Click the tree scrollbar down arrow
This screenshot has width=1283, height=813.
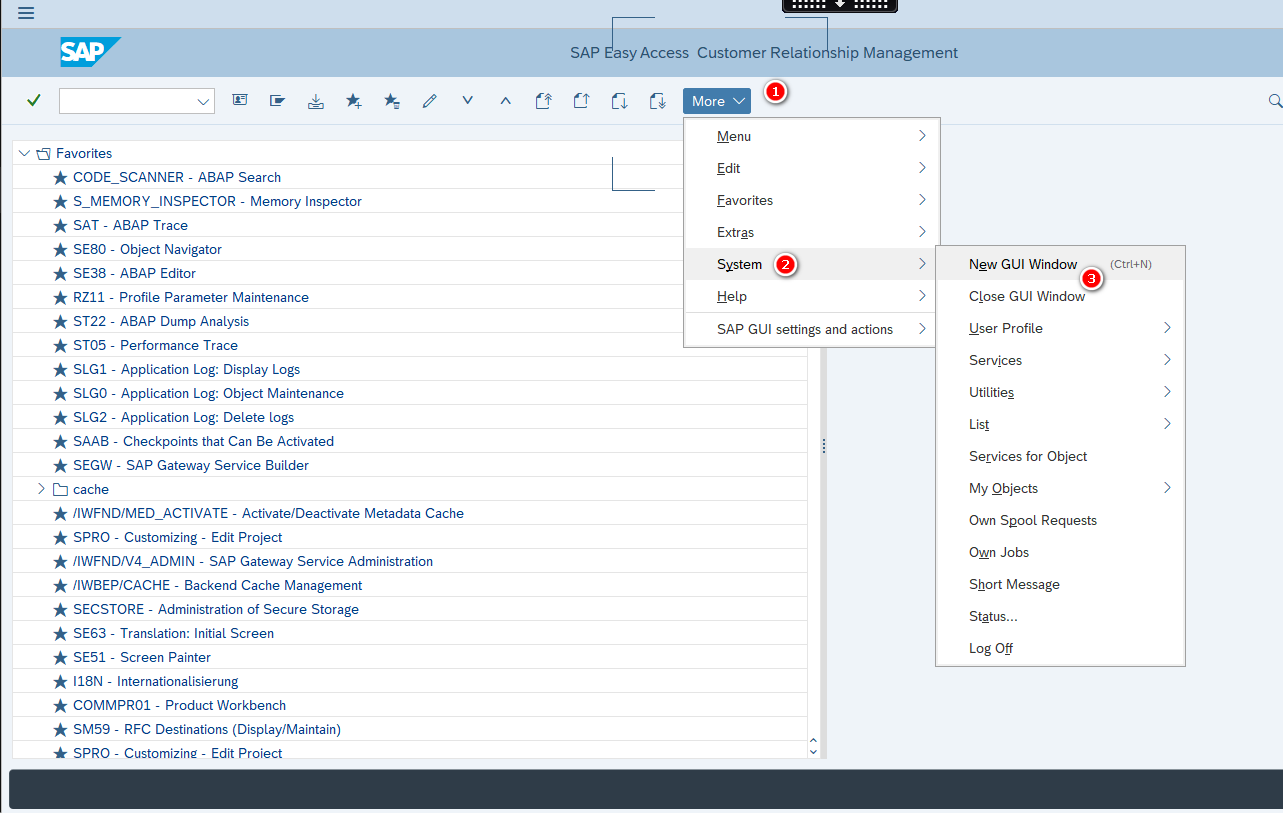[x=813, y=751]
